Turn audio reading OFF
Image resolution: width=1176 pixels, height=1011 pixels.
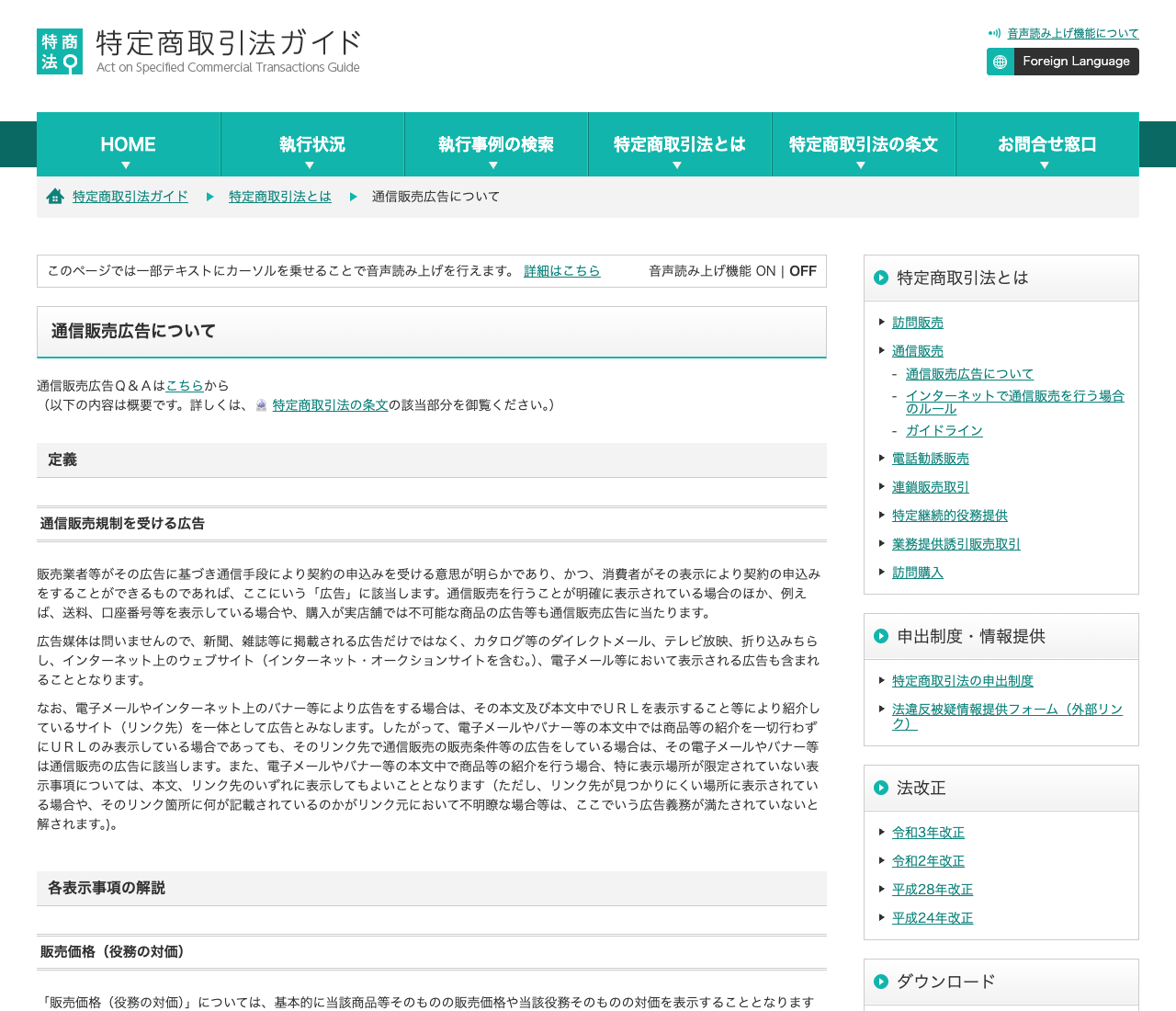point(803,271)
